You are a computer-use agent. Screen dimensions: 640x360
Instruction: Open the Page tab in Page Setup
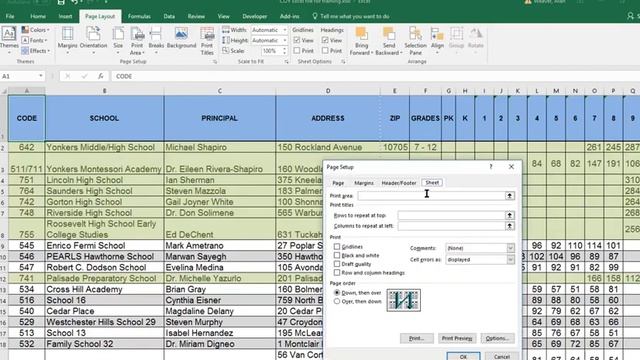tap(338, 183)
